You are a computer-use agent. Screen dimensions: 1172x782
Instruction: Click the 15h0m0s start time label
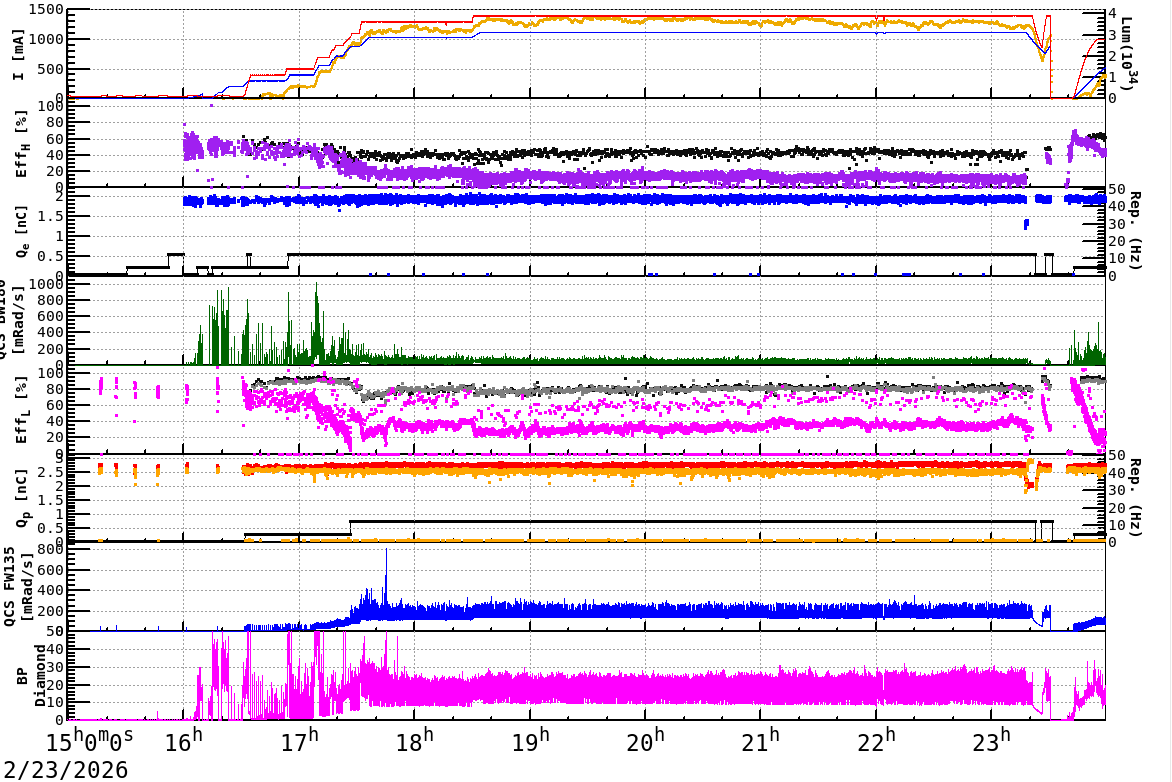point(90,742)
